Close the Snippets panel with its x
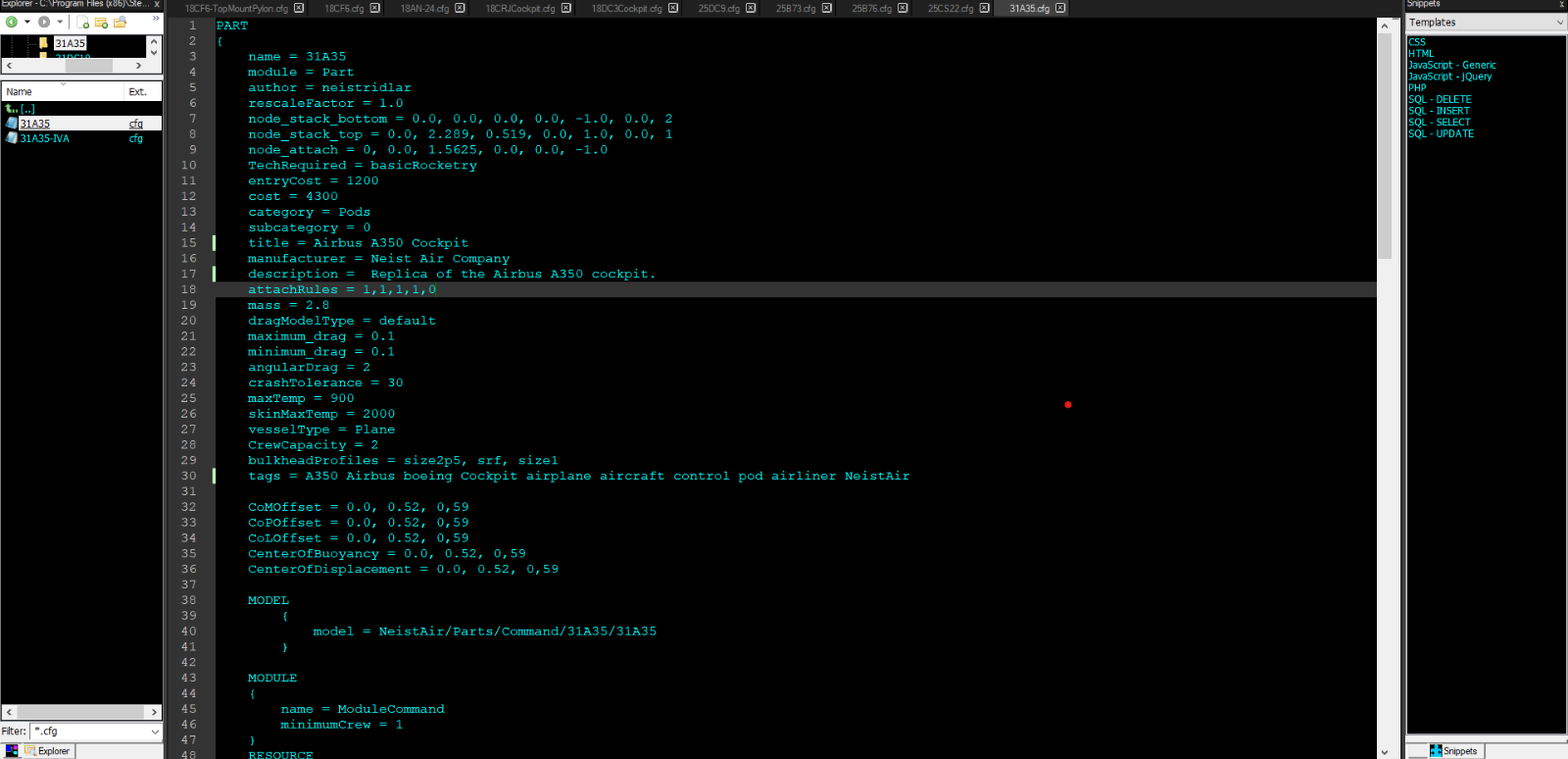The height and width of the screenshot is (759, 1568). point(1562,4)
